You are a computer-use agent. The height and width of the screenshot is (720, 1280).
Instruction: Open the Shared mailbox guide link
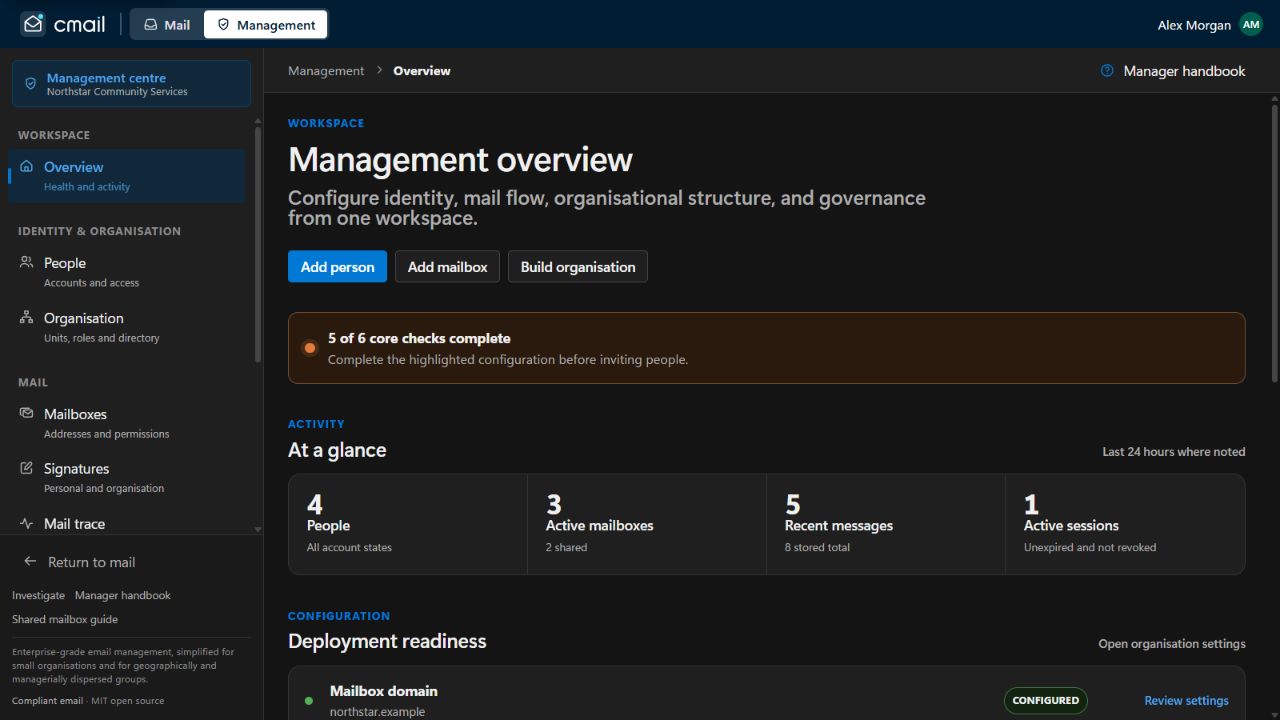pyautogui.click(x=65, y=619)
